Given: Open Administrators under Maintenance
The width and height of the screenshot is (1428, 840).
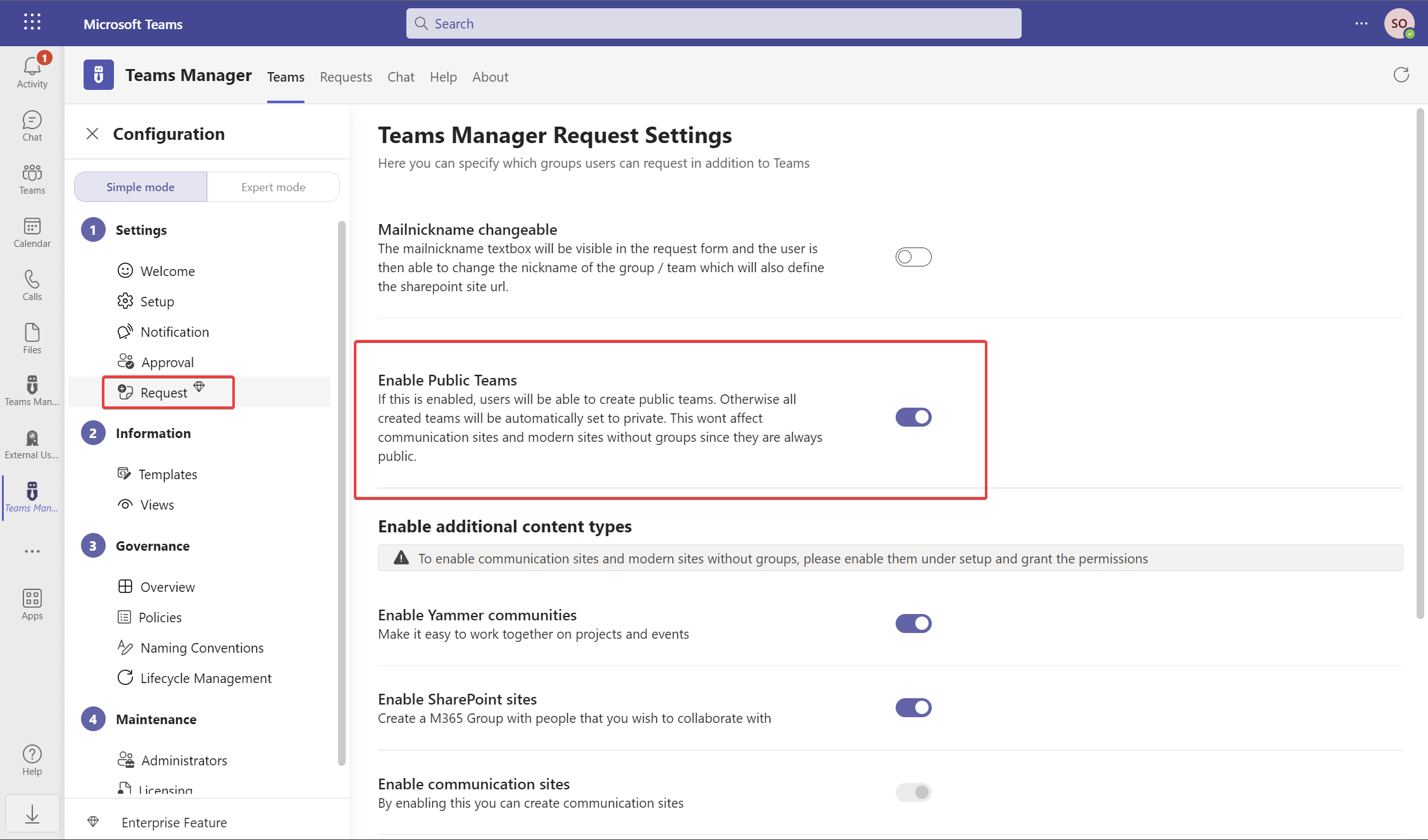Looking at the screenshot, I should tap(172, 760).
